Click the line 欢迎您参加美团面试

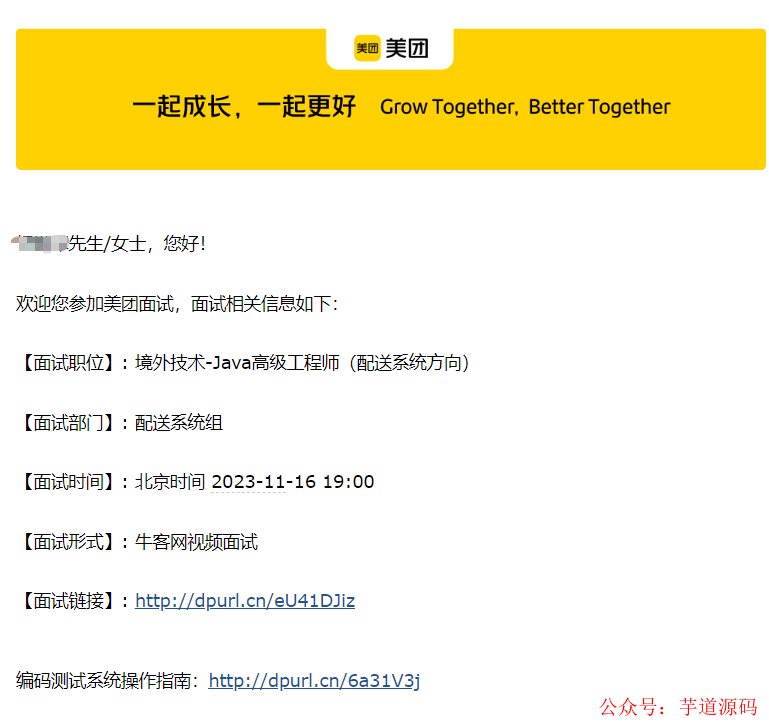[95, 304]
